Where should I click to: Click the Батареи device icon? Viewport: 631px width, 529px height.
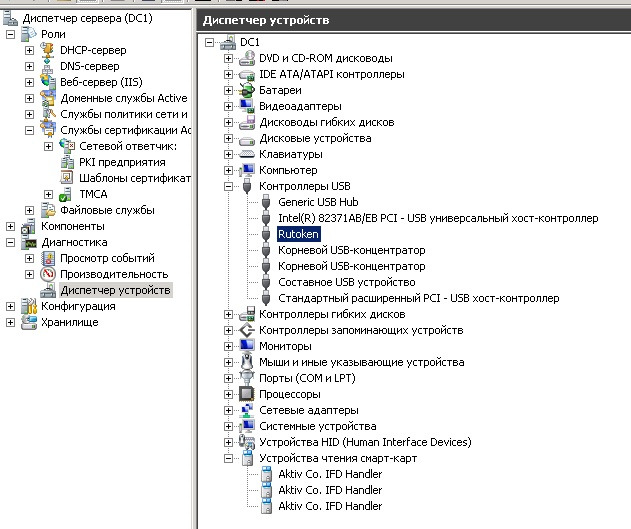coord(248,90)
